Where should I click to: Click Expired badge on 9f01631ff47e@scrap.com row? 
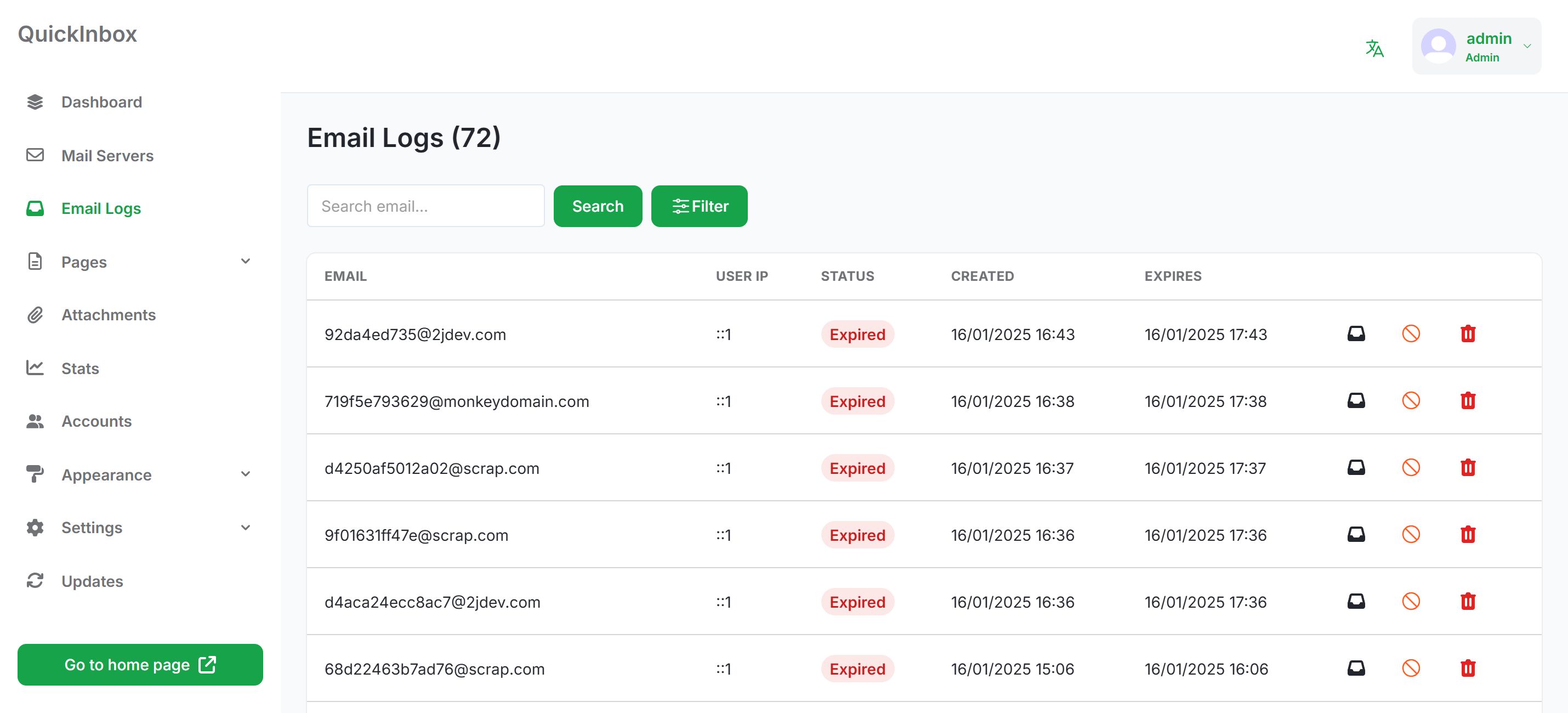pos(856,535)
